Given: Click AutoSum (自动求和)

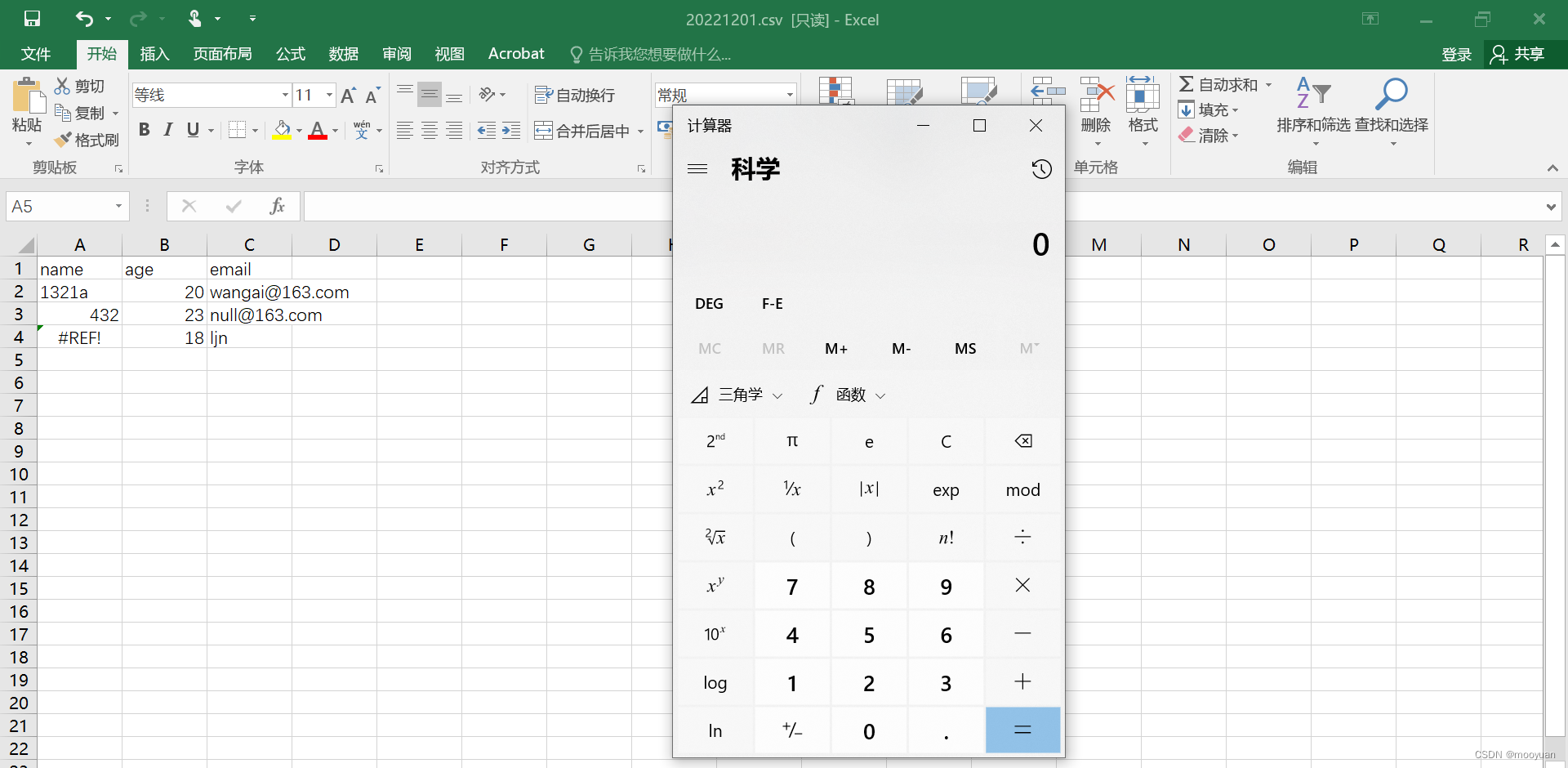Looking at the screenshot, I should [1218, 84].
